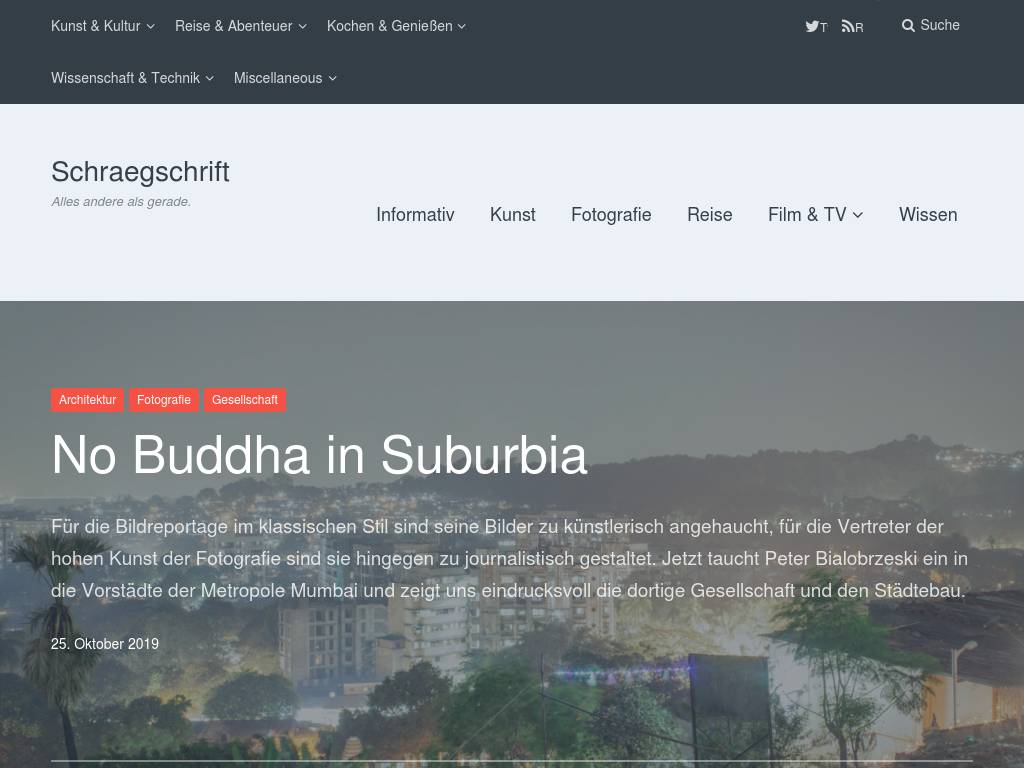Expand the Film & TV submenu chevron
Screen dimensions: 1024x768
[857, 215]
